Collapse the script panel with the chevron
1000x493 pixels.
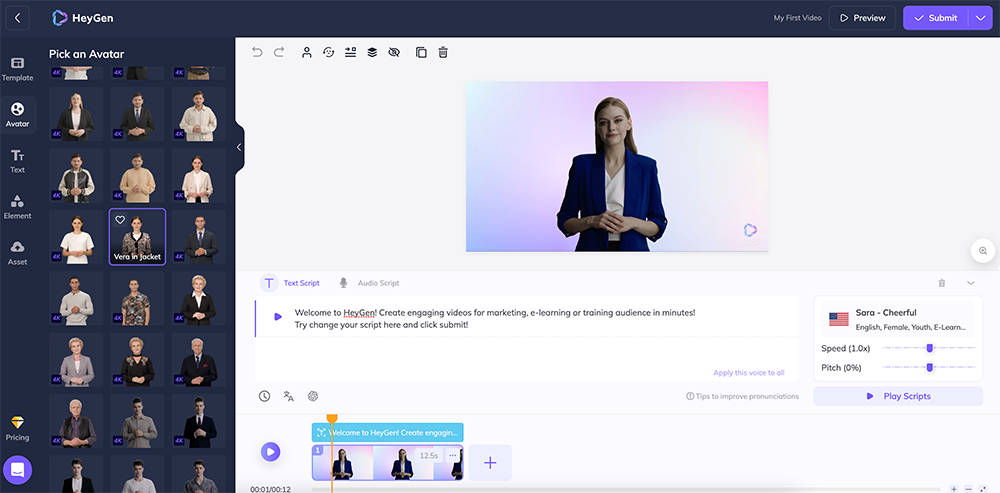click(x=970, y=283)
